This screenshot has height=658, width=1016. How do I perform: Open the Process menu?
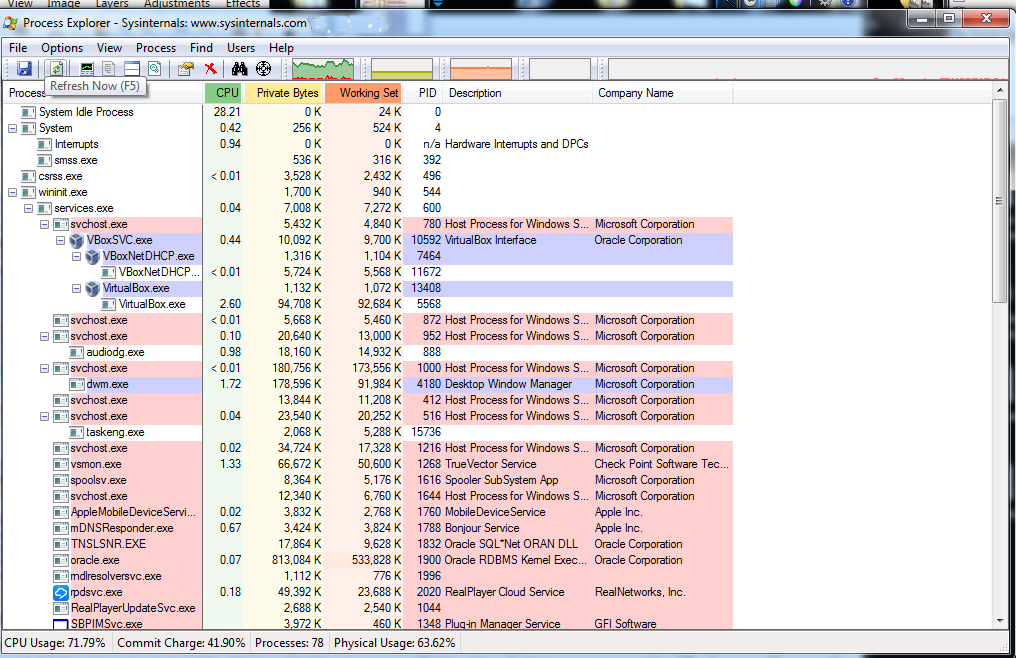[156, 48]
